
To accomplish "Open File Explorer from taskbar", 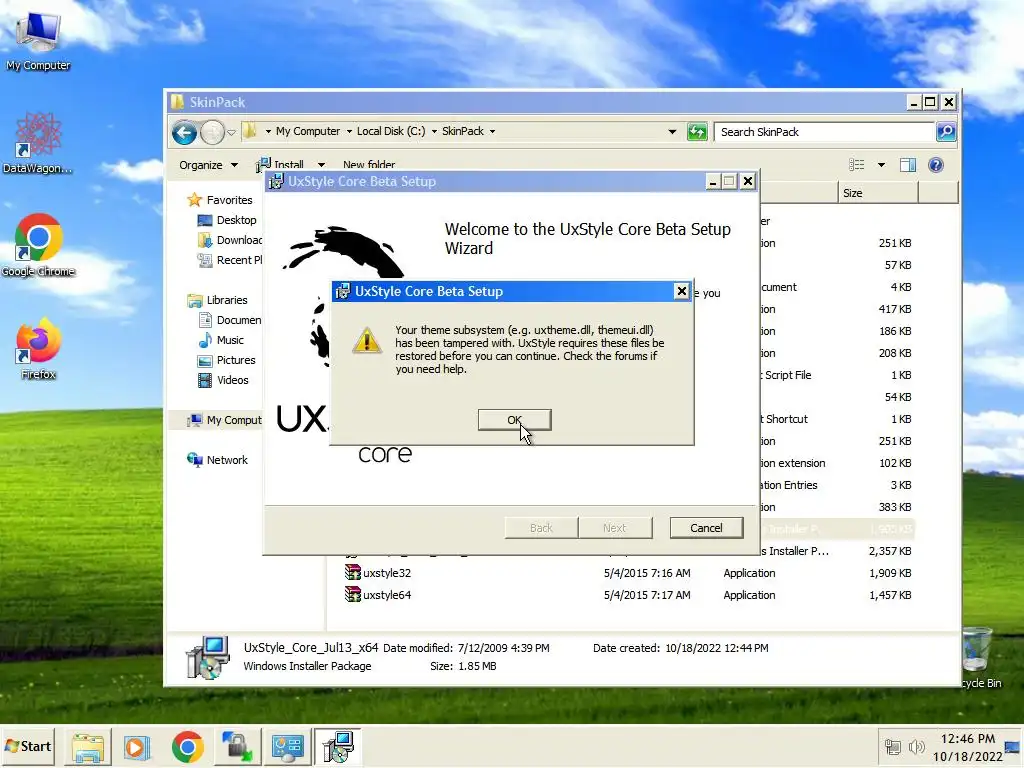I will [x=88, y=747].
